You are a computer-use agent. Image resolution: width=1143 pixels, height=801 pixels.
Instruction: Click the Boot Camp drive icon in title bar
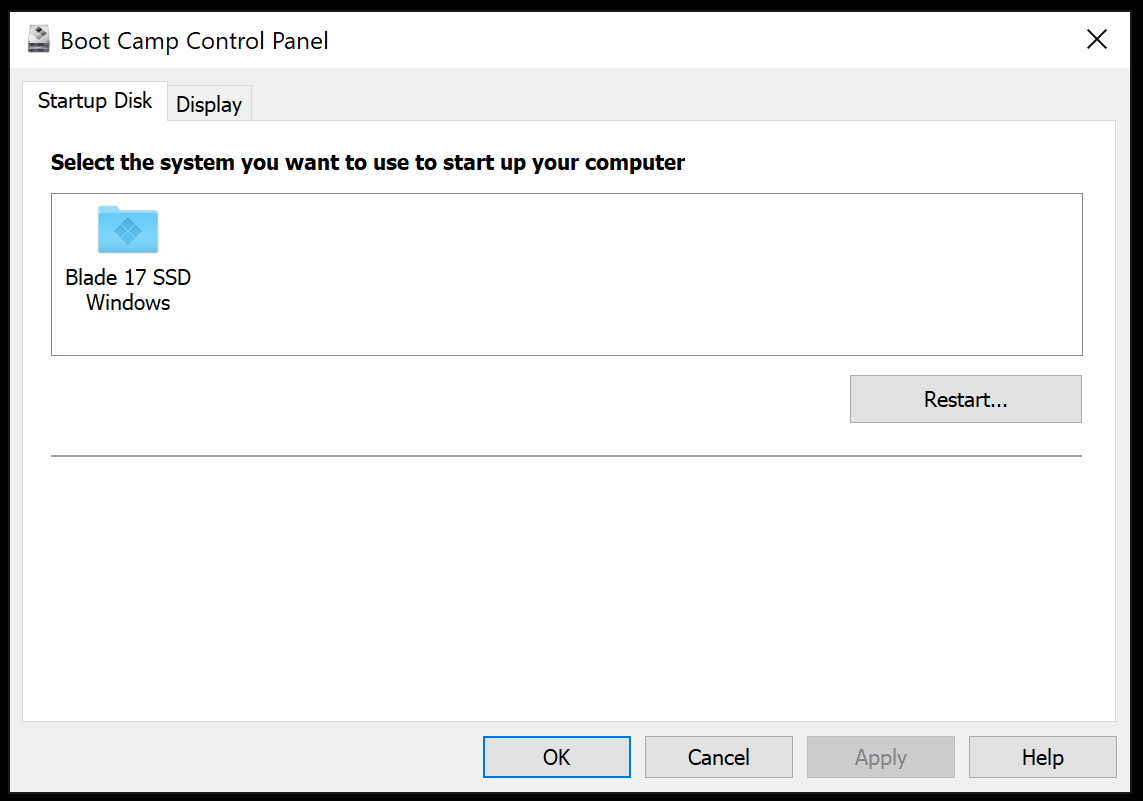[x=39, y=39]
